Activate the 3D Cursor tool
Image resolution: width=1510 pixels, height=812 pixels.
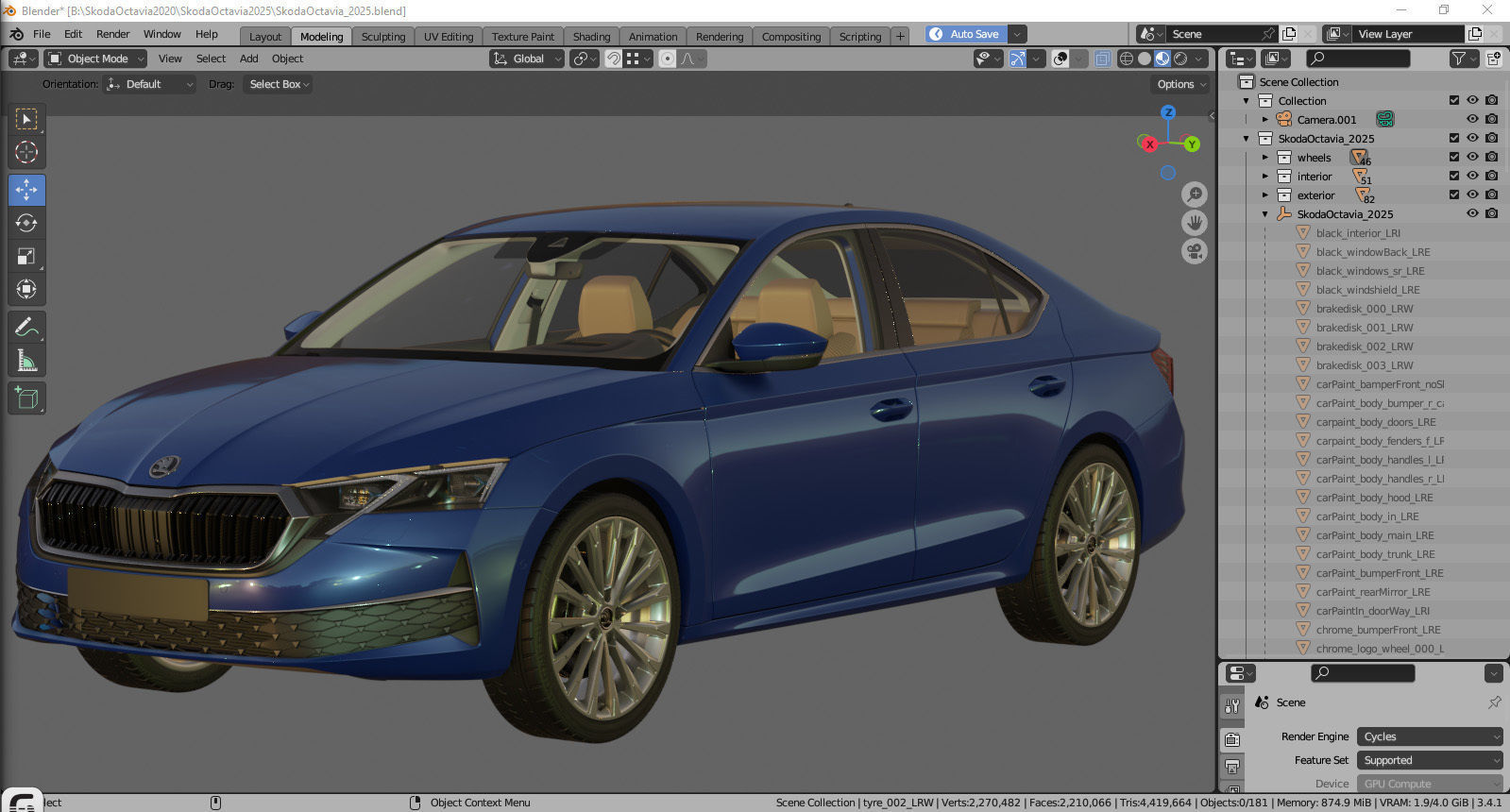pyautogui.click(x=26, y=152)
